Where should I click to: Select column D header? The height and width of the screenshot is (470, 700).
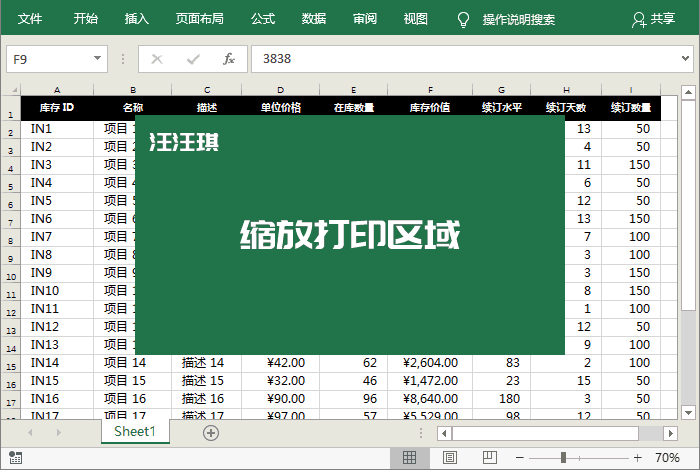(x=280, y=90)
